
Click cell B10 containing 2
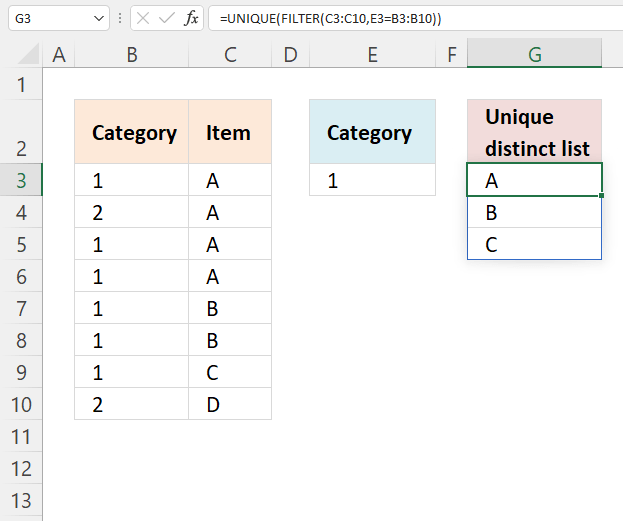coord(132,404)
